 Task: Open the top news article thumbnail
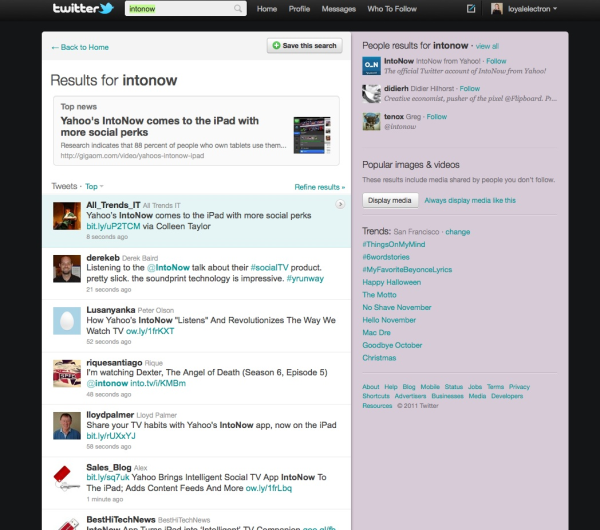311,134
